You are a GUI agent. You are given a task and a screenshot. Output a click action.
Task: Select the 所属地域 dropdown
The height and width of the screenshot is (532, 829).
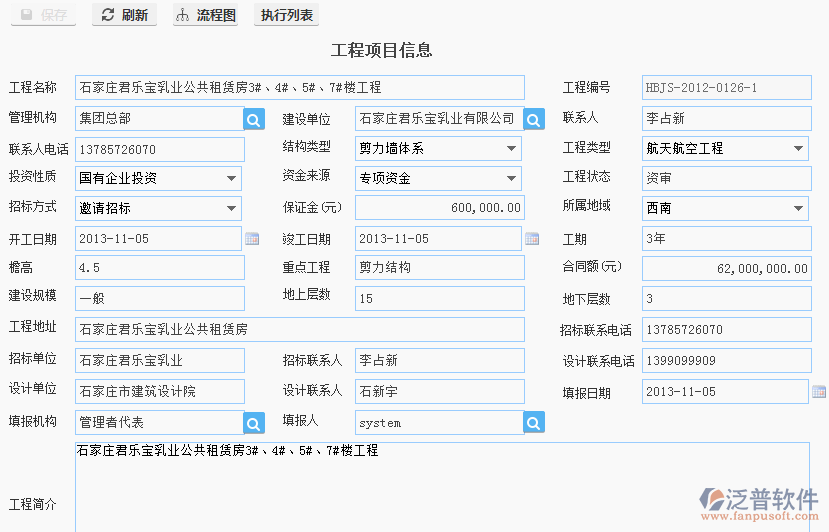(798, 209)
